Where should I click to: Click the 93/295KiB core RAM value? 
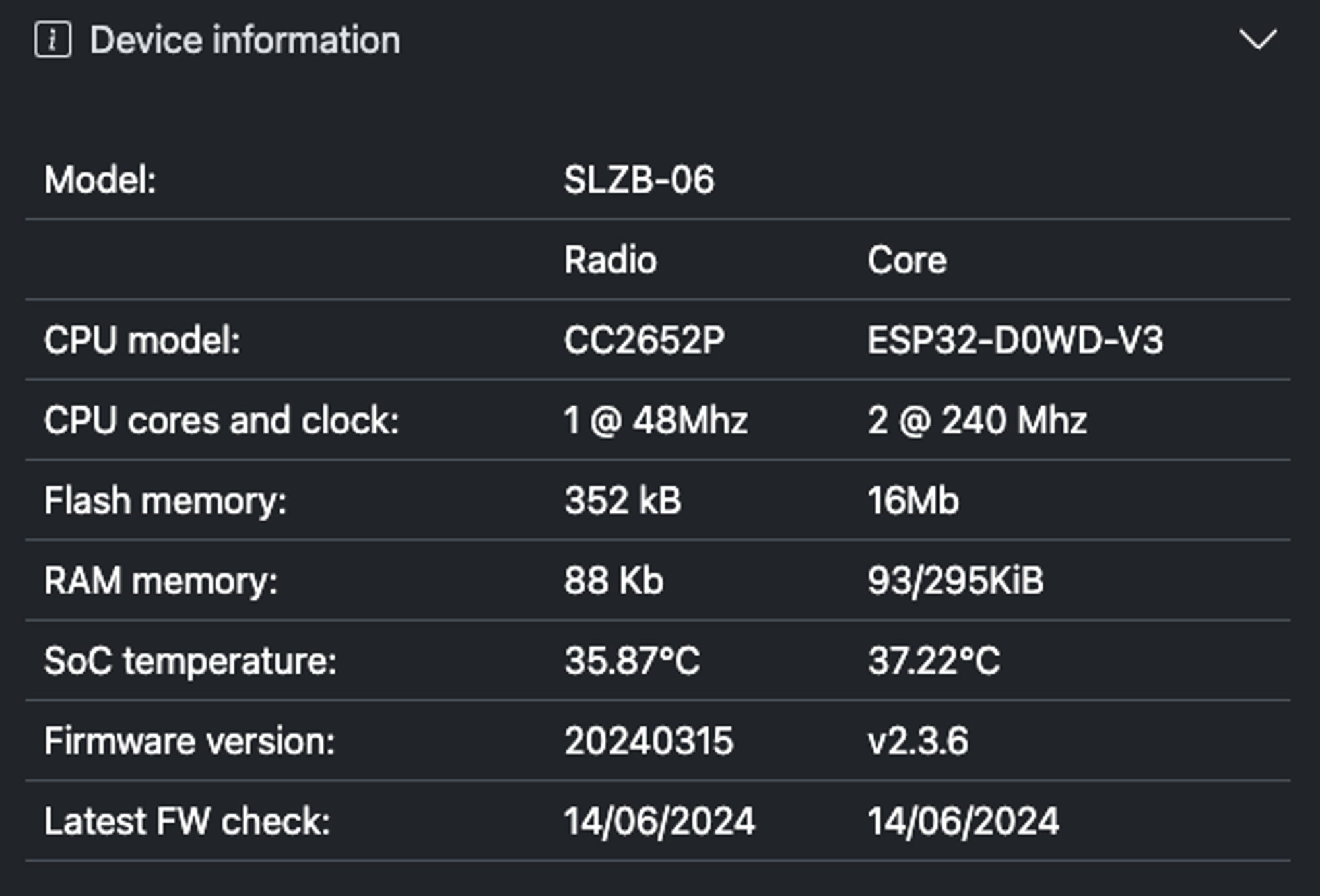(956, 581)
